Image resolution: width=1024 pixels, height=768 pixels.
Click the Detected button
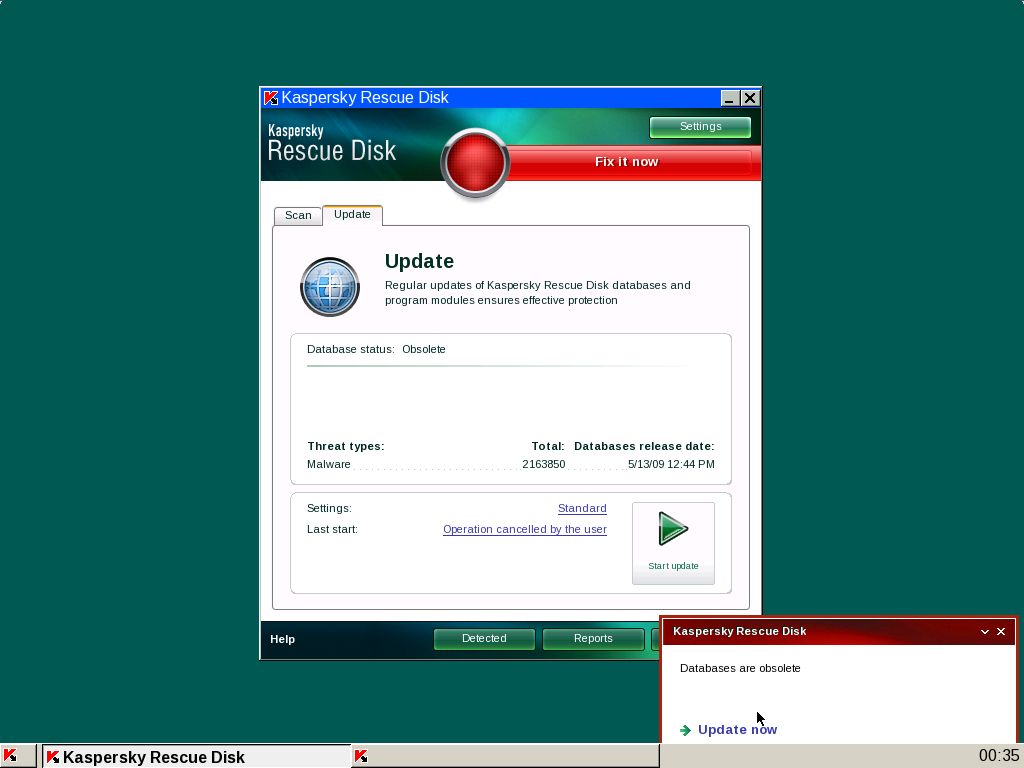484,639
